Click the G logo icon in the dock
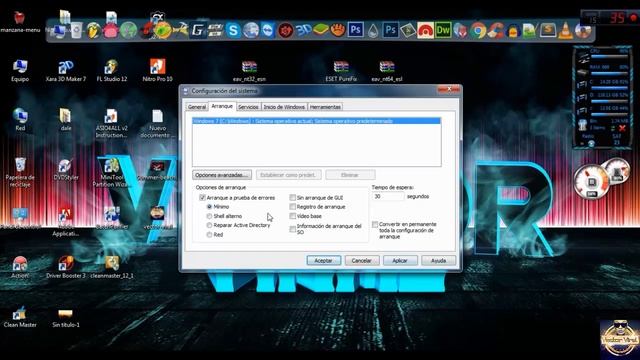Image resolution: width=640 pixels, height=360 pixels. pyautogui.click(x=198, y=30)
